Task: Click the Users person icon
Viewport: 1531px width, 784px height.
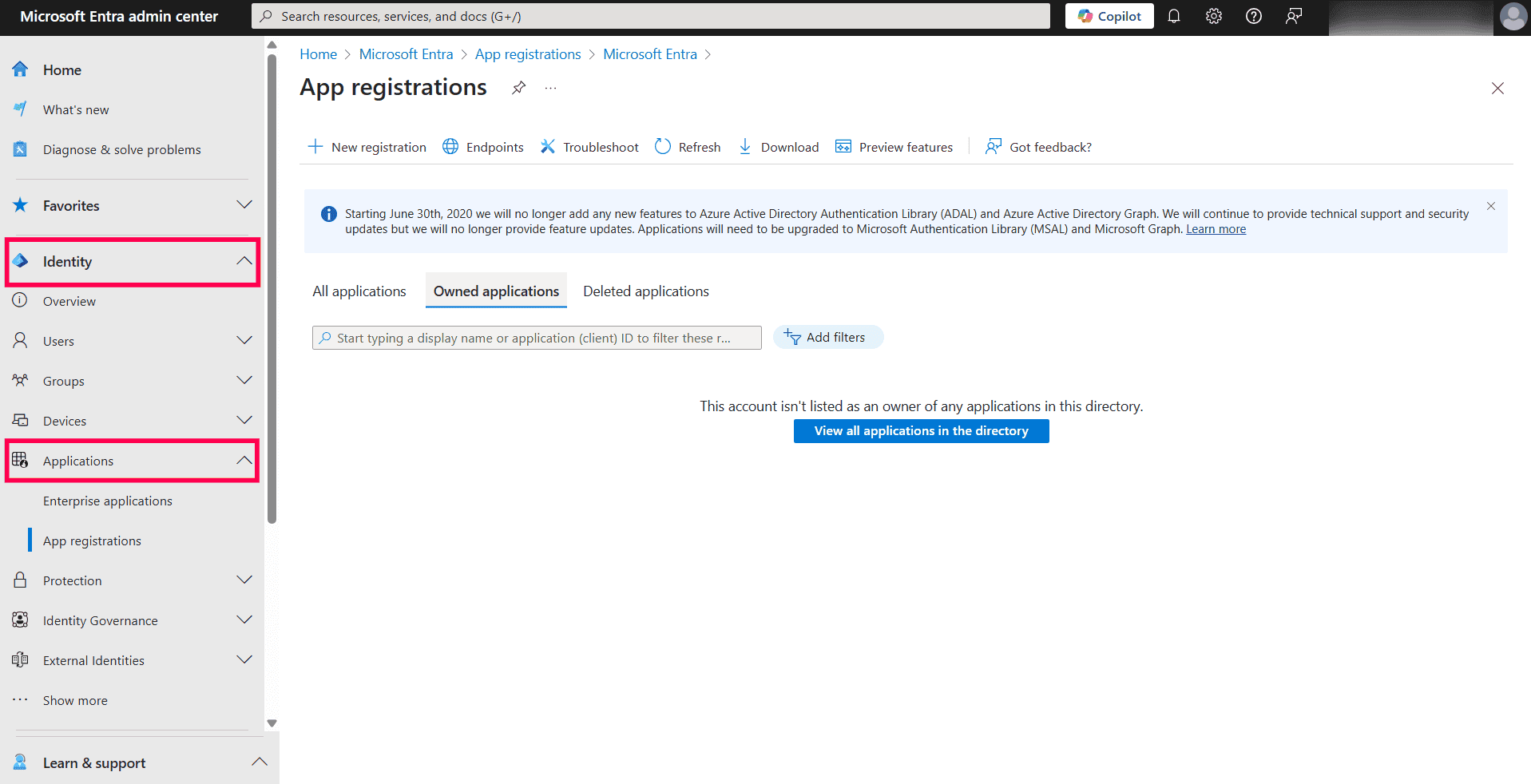Action: (20, 341)
